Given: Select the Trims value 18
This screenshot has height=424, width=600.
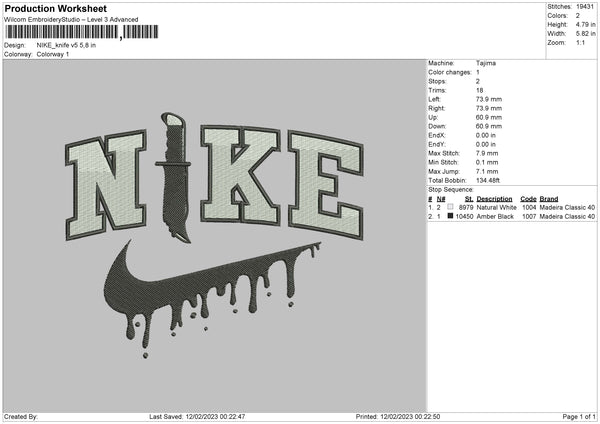Looking at the screenshot, I should point(480,90).
